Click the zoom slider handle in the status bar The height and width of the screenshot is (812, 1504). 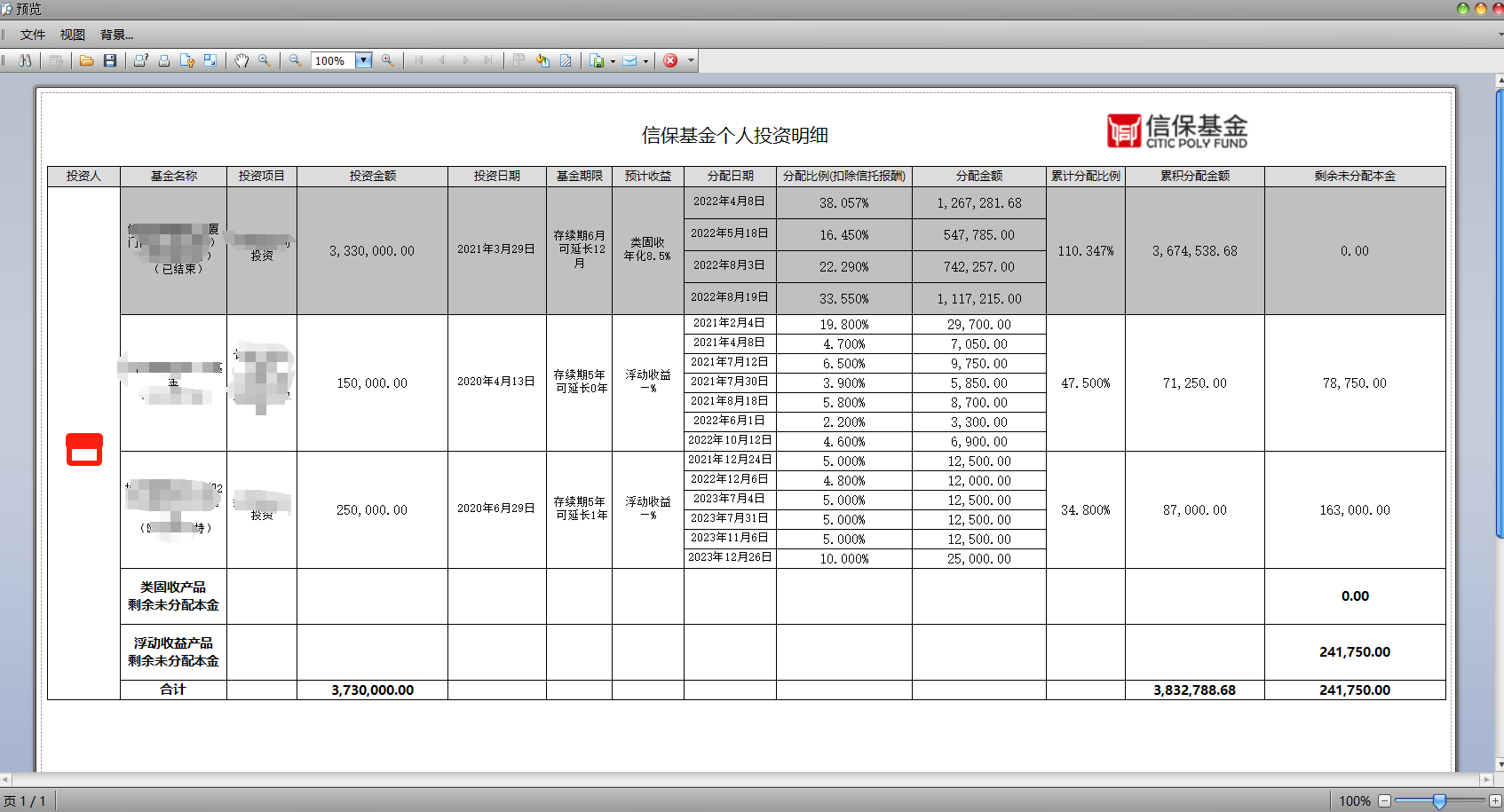[x=1439, y=800]
